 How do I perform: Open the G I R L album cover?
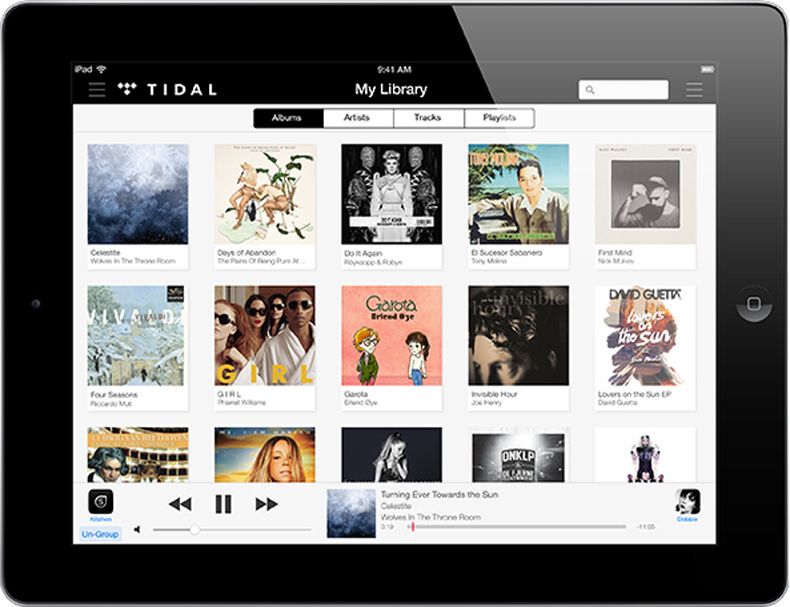(265, 335)
